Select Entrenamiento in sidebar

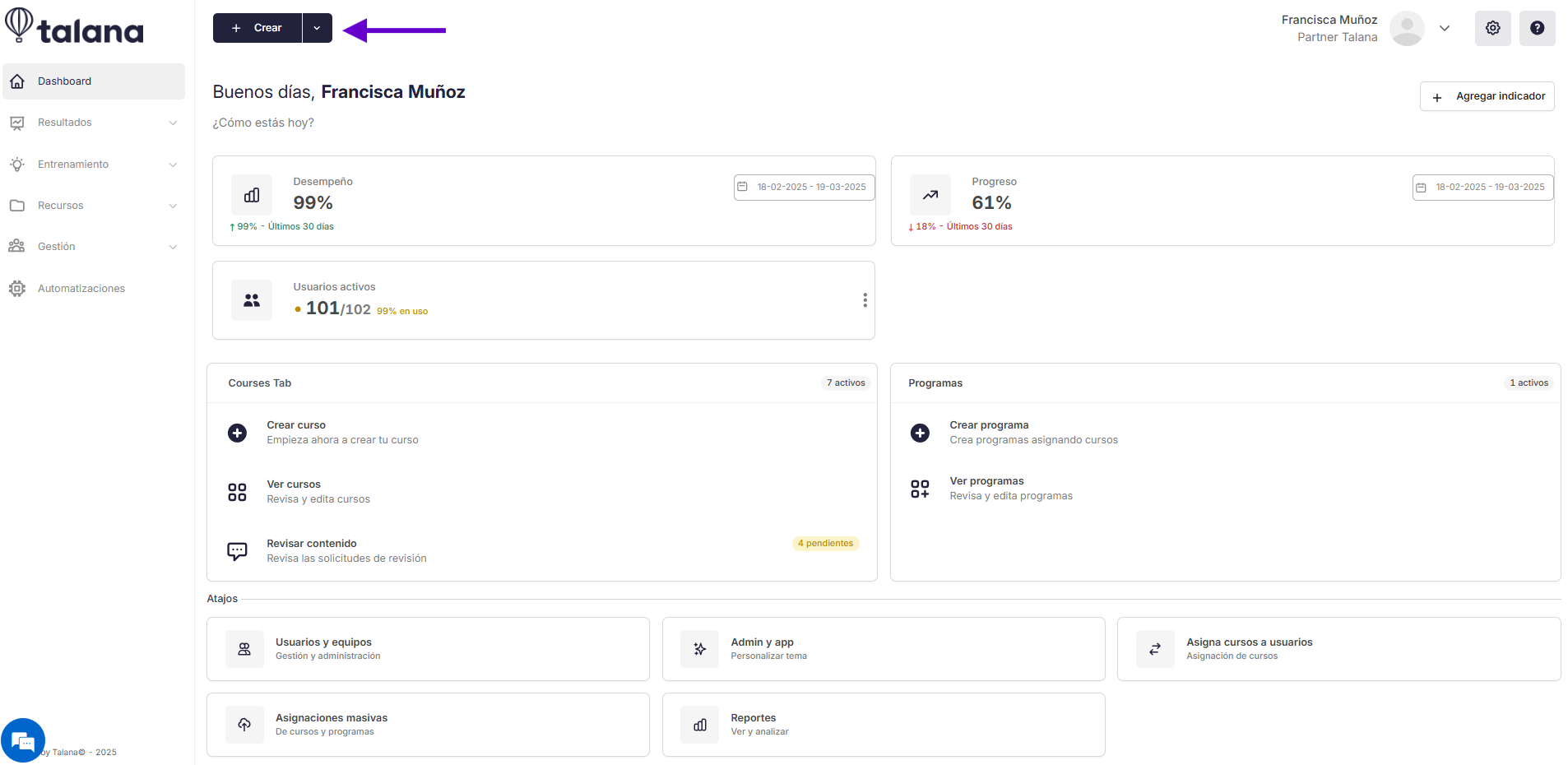click(94, 165)
